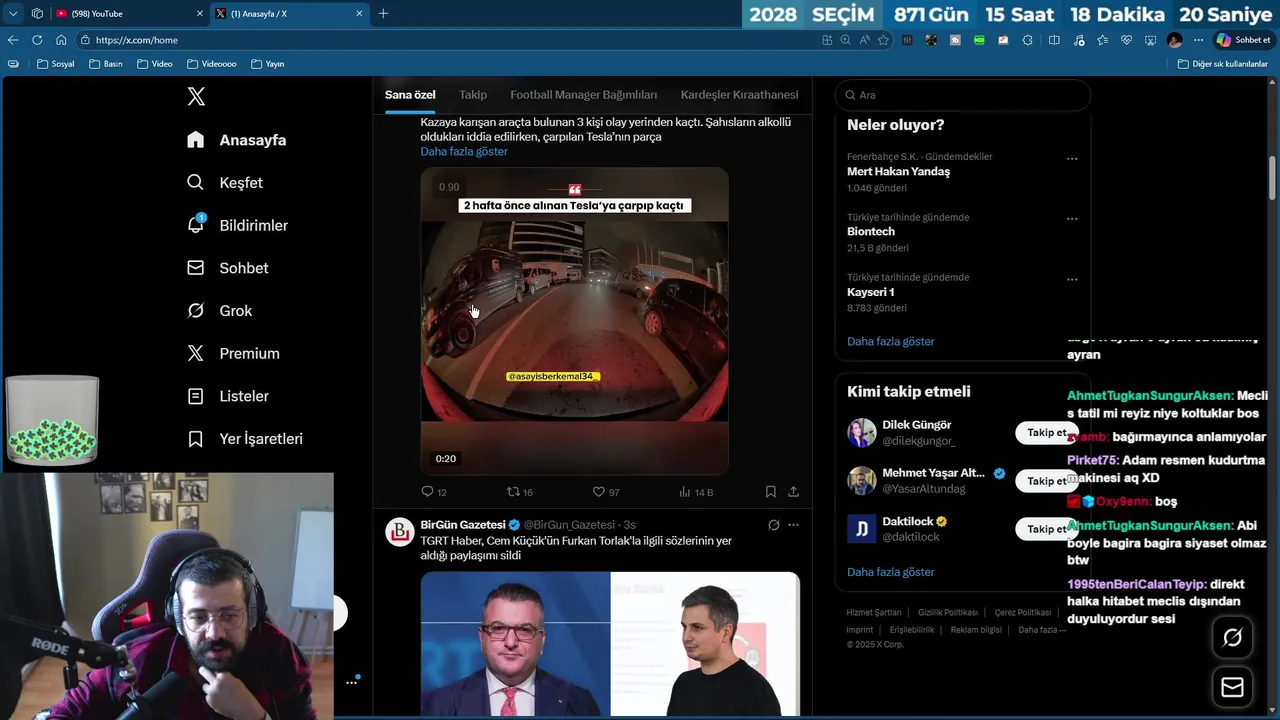The width and height of the screenshot is (1280, 720).
Task: Select Football Manager Bağımlıları tab
Action: click(584, 95)
